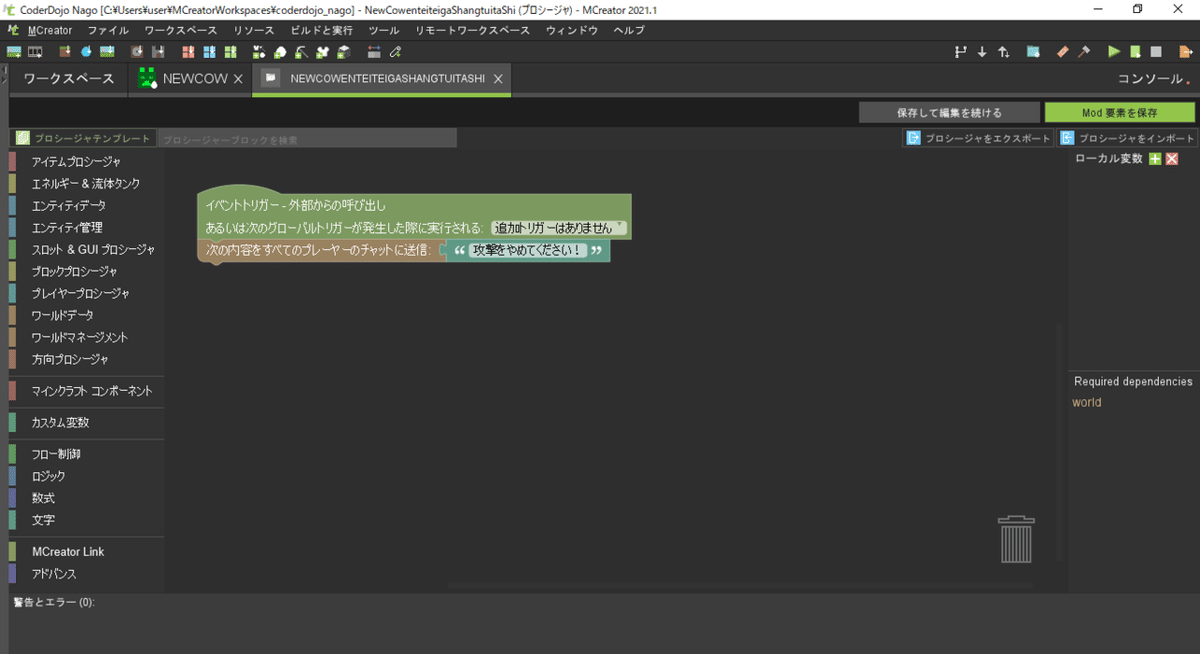Open the blue texture tool icon
This screenshot has height=654, width=1200.
[1031, 51]
